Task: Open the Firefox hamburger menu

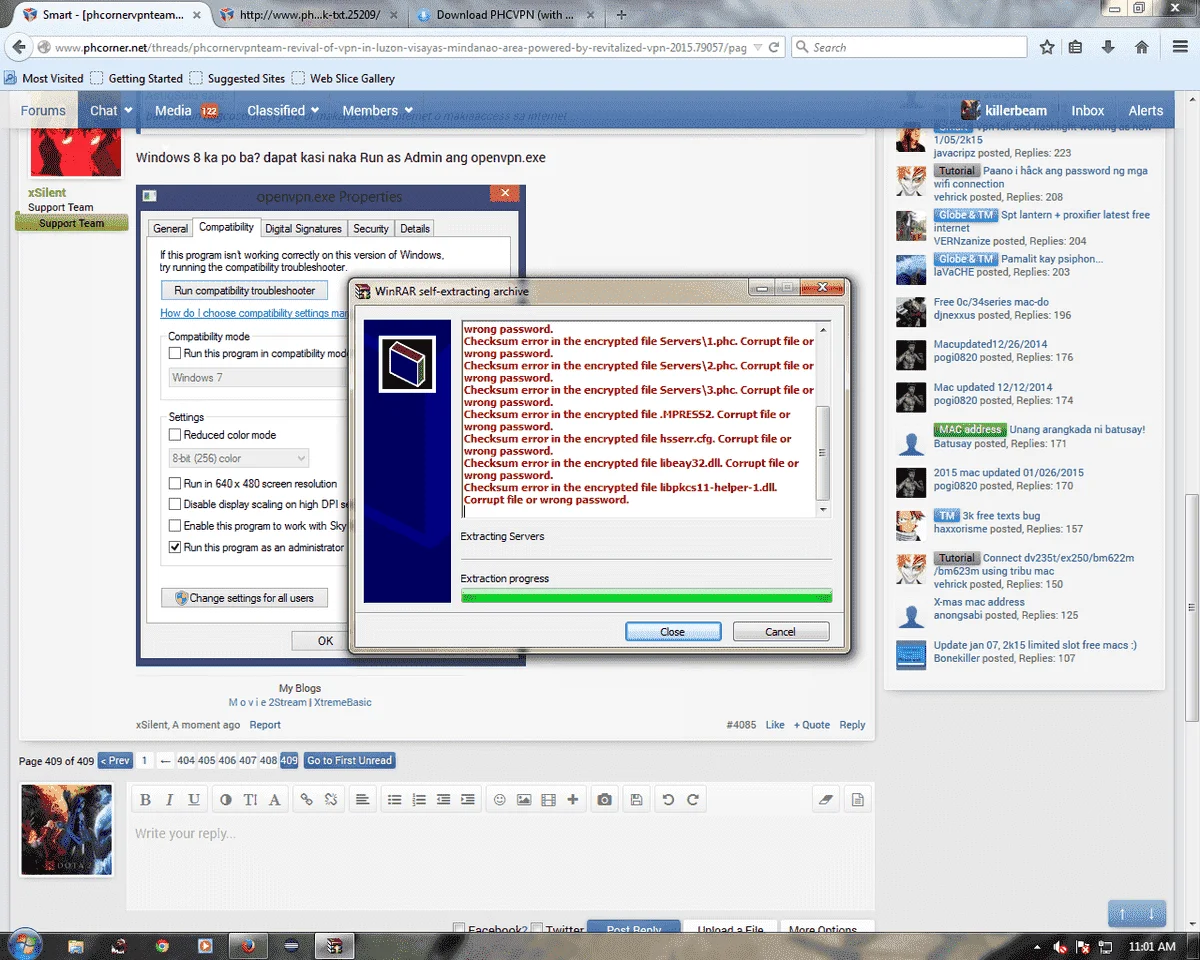Action: pos(1181,47)
